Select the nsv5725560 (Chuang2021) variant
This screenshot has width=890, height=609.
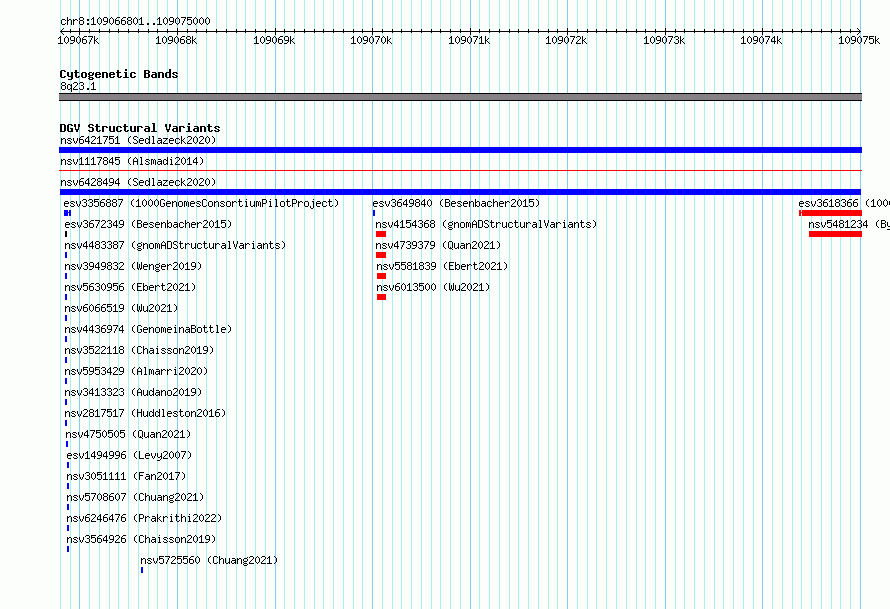click(x=209, y=560)
